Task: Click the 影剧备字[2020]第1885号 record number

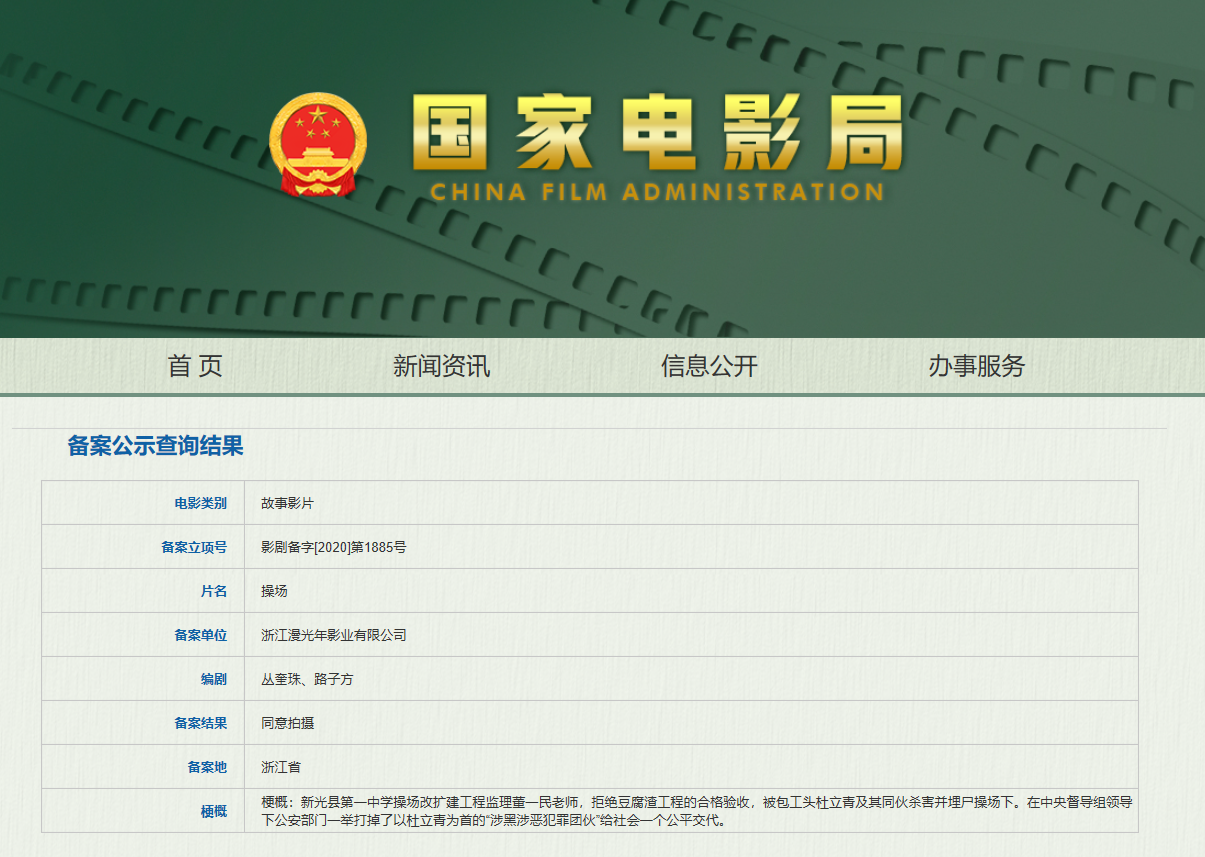Action: coord(334,547)
